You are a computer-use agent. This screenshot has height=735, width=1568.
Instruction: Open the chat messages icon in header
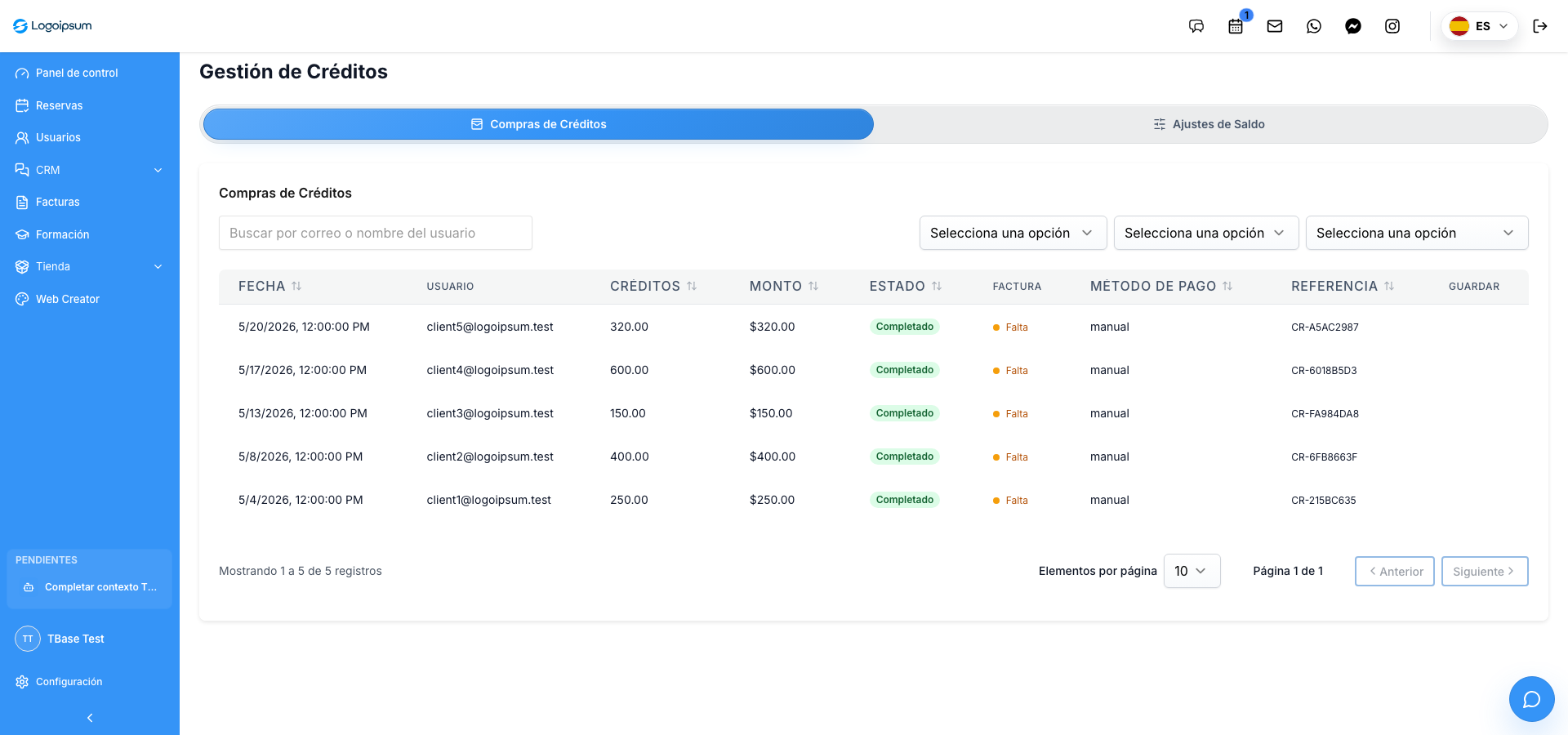1196,26
